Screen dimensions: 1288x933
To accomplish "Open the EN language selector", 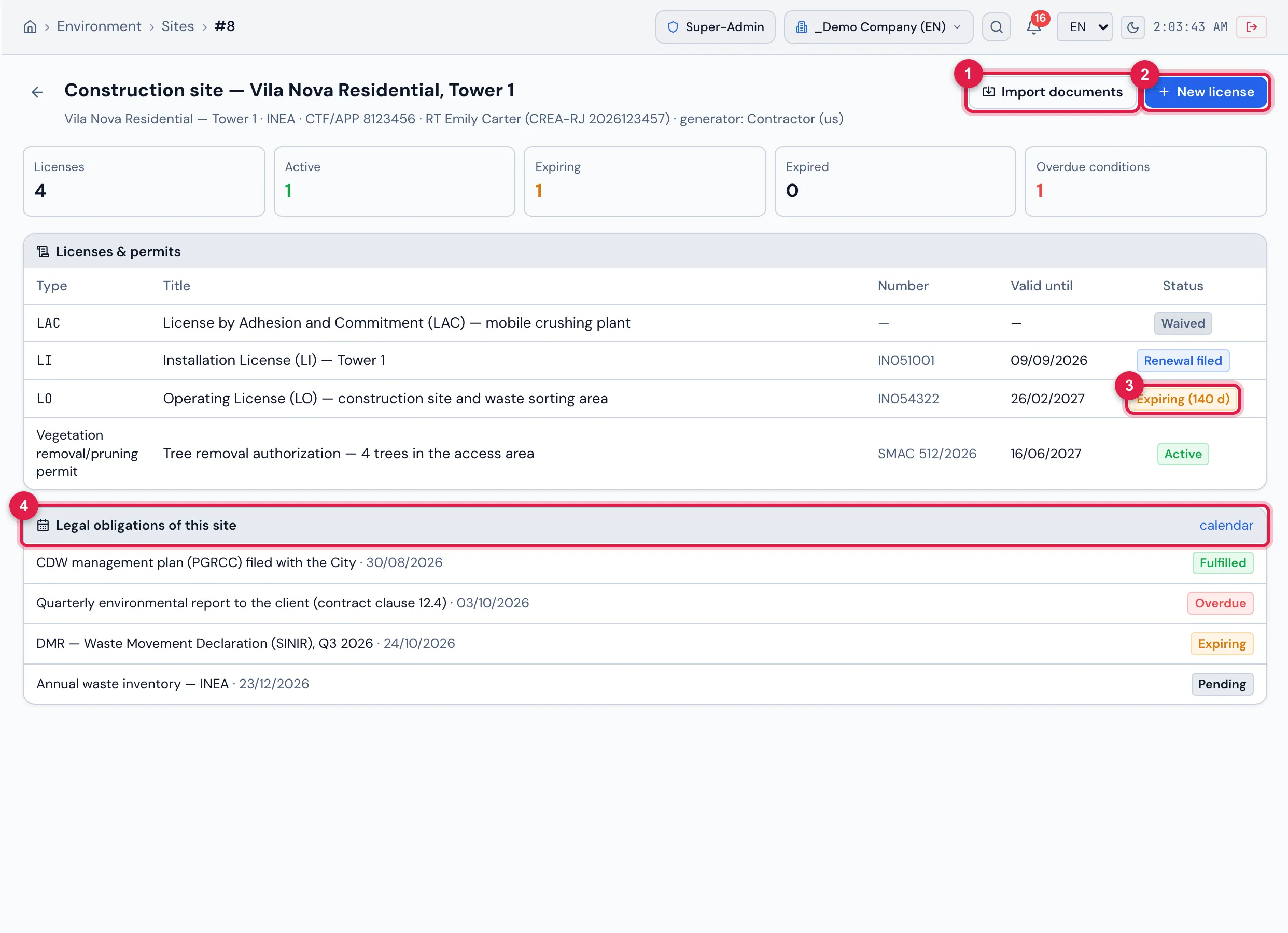I will click(1084, 26).
